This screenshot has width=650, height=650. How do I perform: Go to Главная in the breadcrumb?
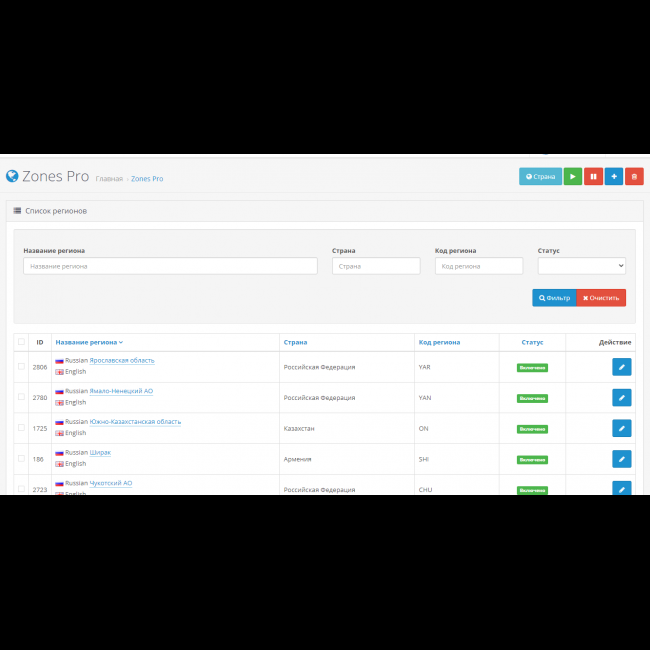coord(109,179)
